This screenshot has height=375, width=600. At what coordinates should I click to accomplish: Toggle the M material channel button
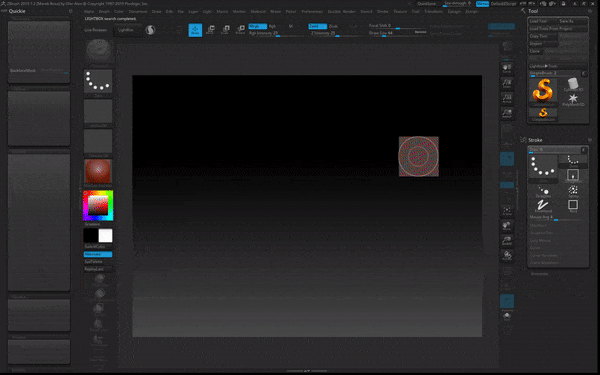pyautogui.click(x=291, y=26)
